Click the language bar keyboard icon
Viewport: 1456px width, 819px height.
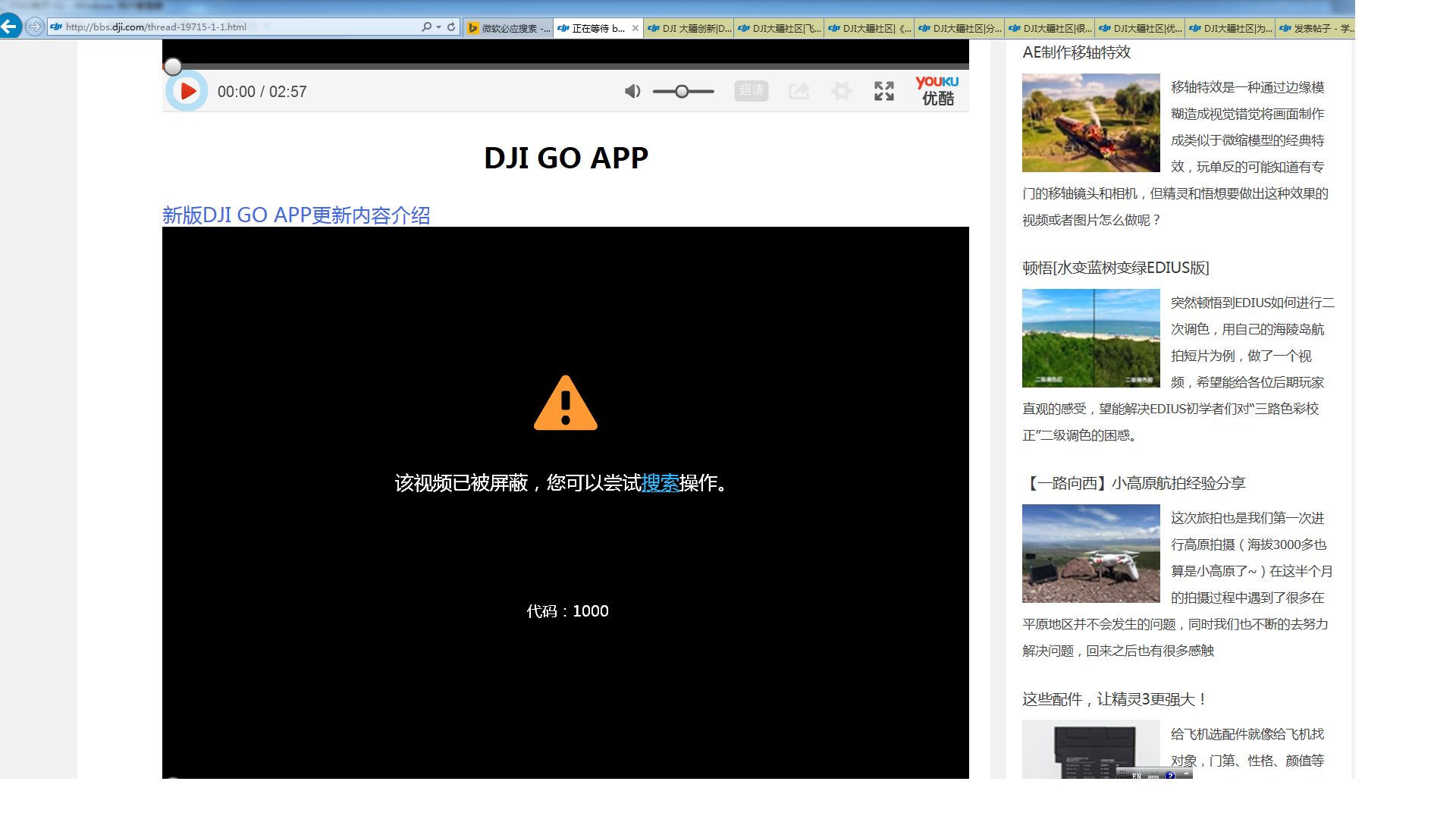pos(1153,776)
